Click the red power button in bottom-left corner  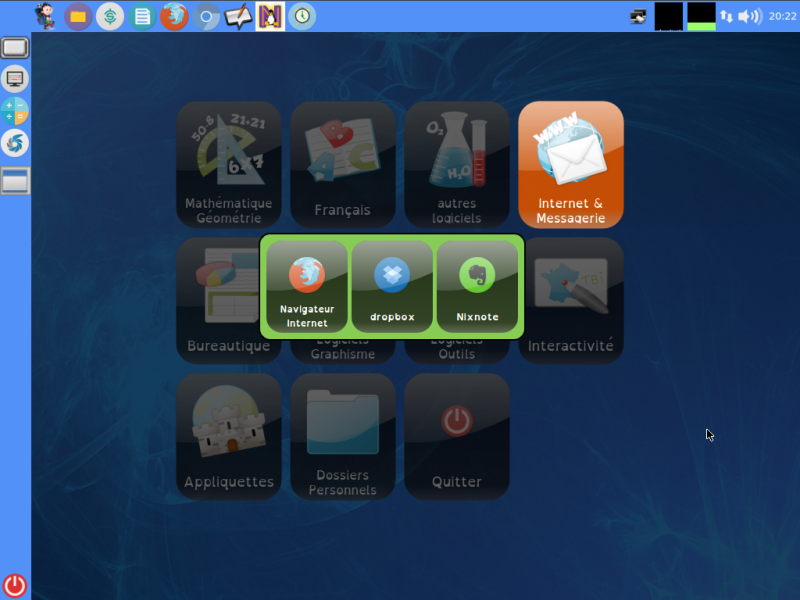coord(15,586)
